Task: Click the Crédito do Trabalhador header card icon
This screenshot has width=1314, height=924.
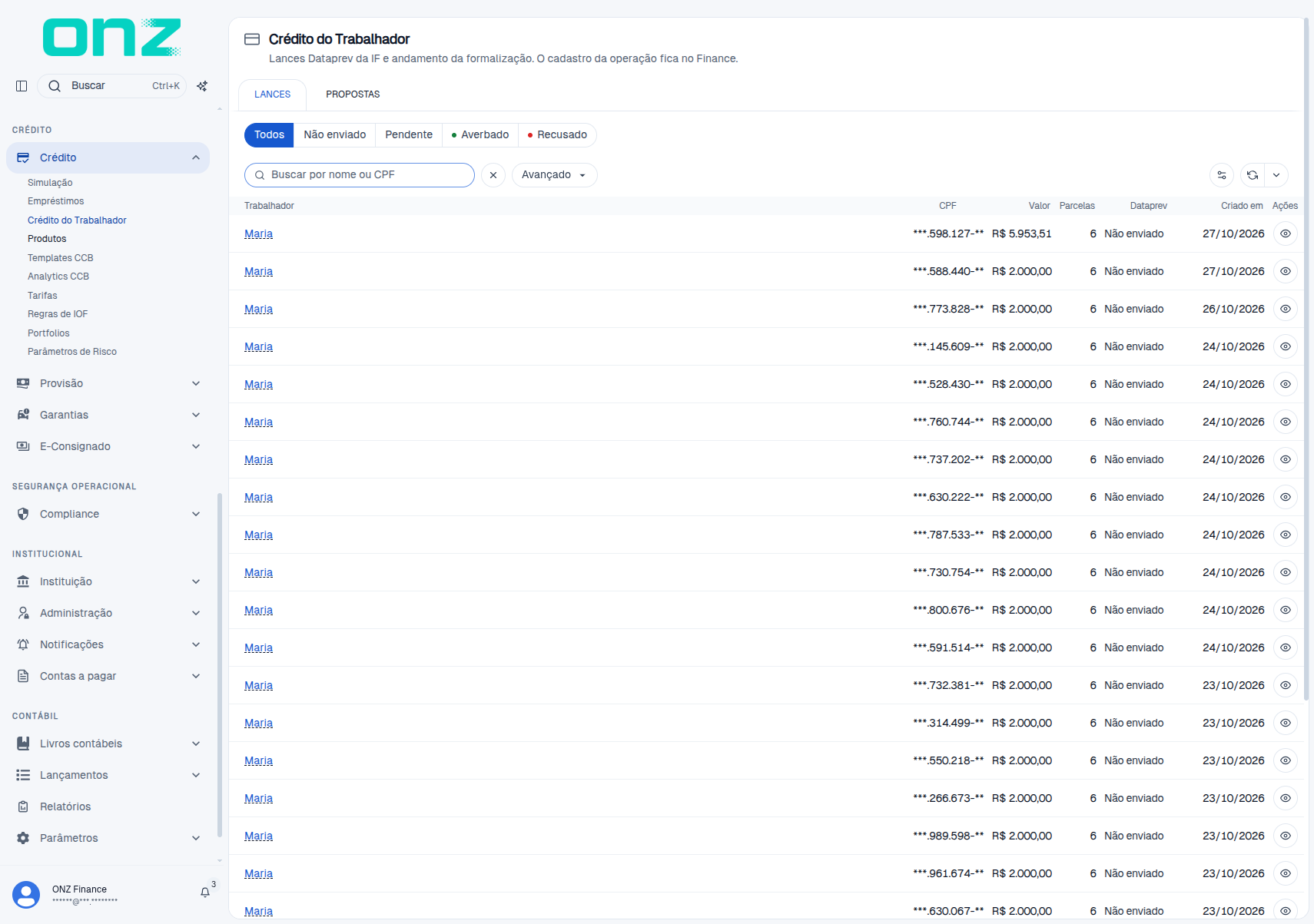Action: pyautogui.click(x=252, y=39)
